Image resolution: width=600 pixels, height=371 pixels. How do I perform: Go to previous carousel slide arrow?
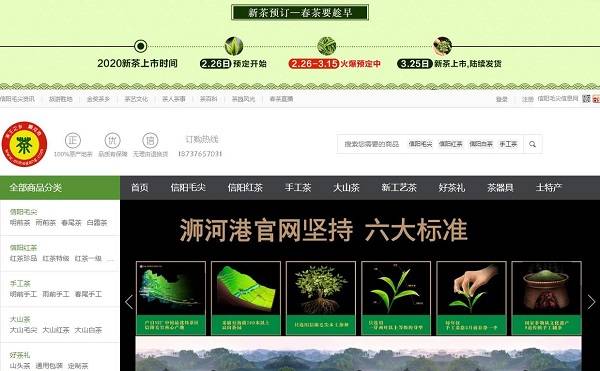129,302
